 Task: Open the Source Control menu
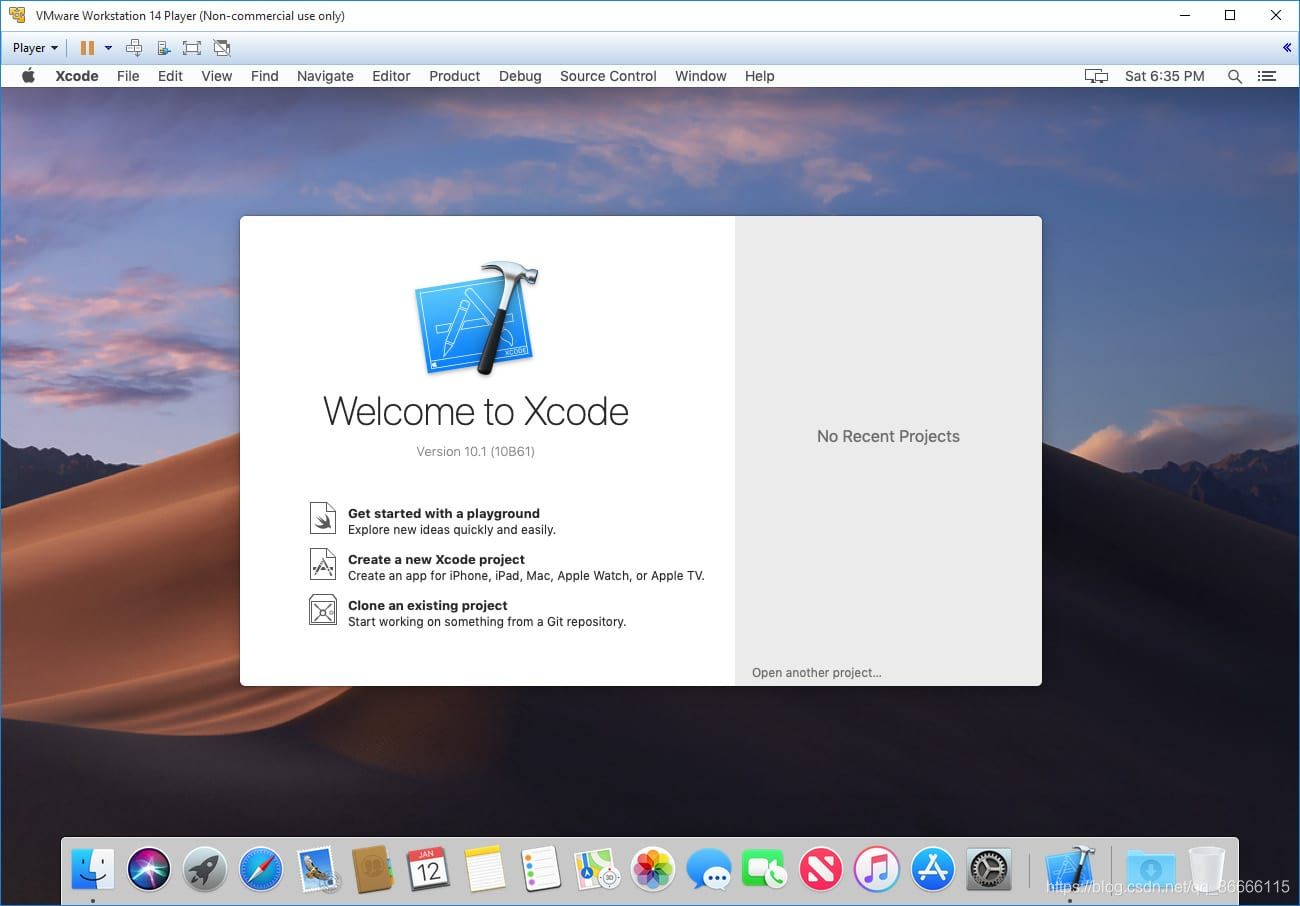tap(607, 76)
